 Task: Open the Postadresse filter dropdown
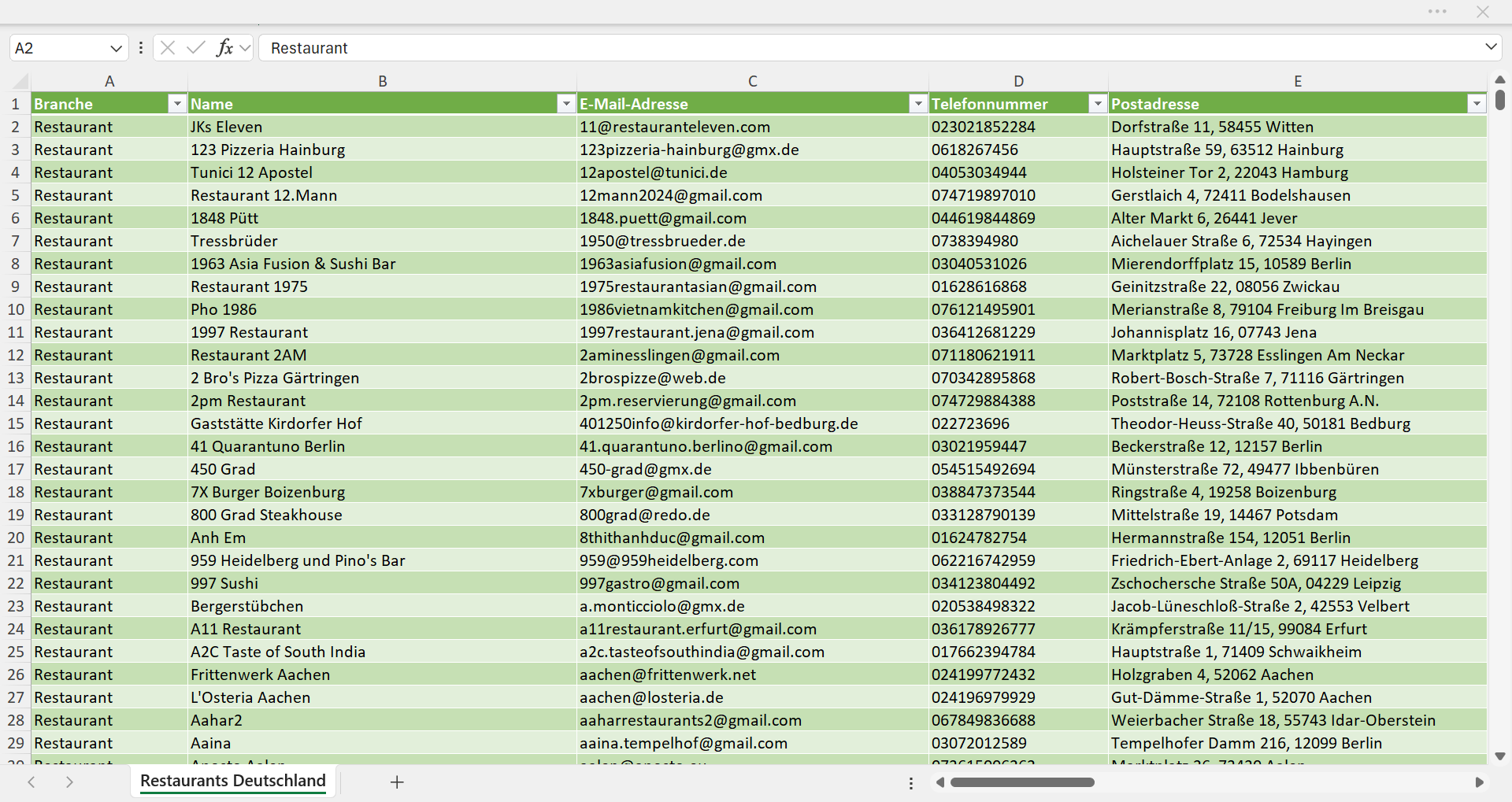(1477, 104)
